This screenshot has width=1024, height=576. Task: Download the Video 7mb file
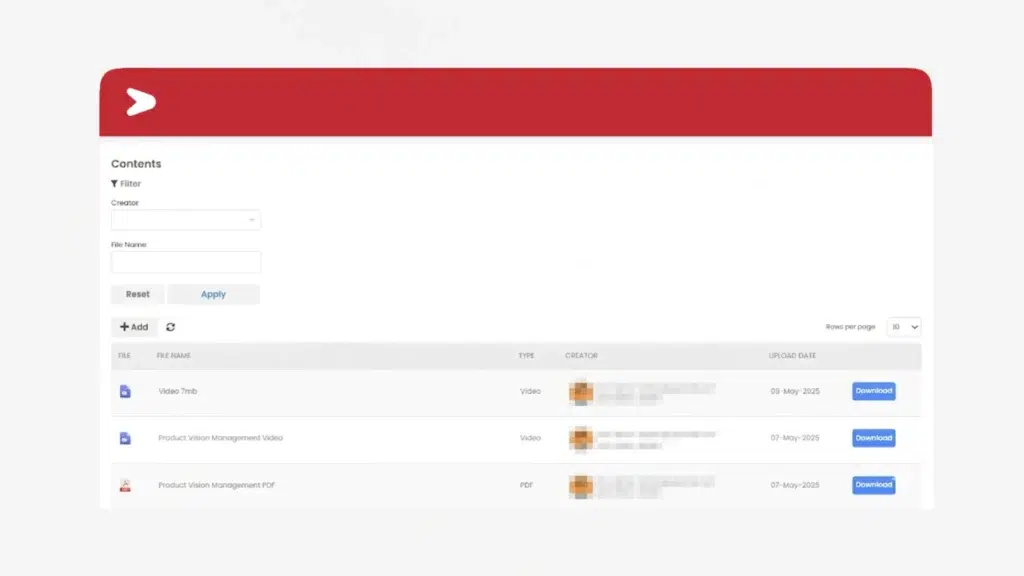873,391
